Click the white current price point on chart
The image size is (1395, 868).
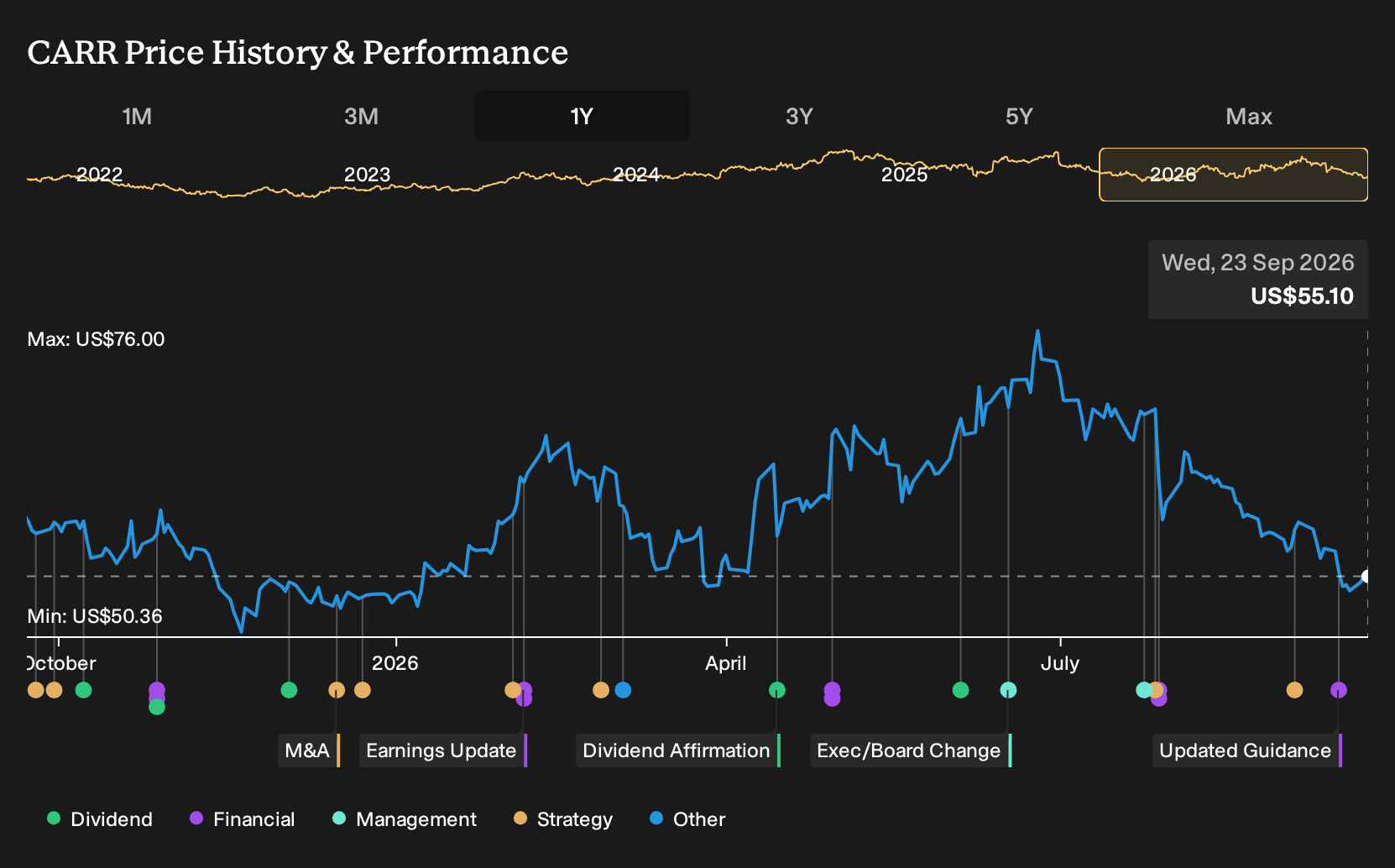1366,576
